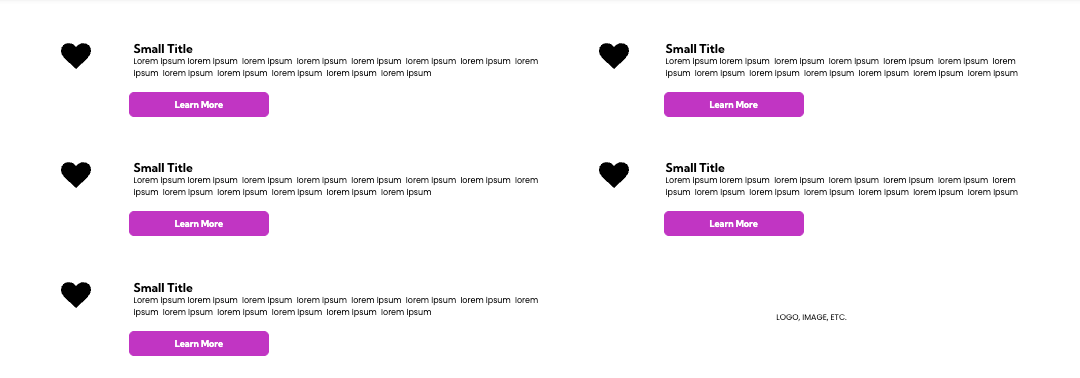Viewport: 1080px width, 378px height.
Task: Click the lorem ipsum paragraph in the bottom-left block
Action: click(336, 306)
